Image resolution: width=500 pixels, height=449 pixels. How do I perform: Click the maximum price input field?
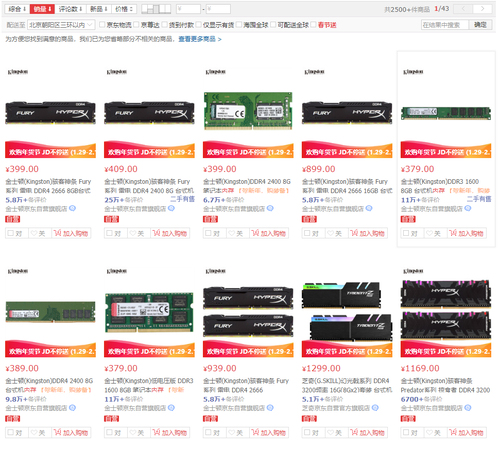pyautogui.click(x=218, y=9)
